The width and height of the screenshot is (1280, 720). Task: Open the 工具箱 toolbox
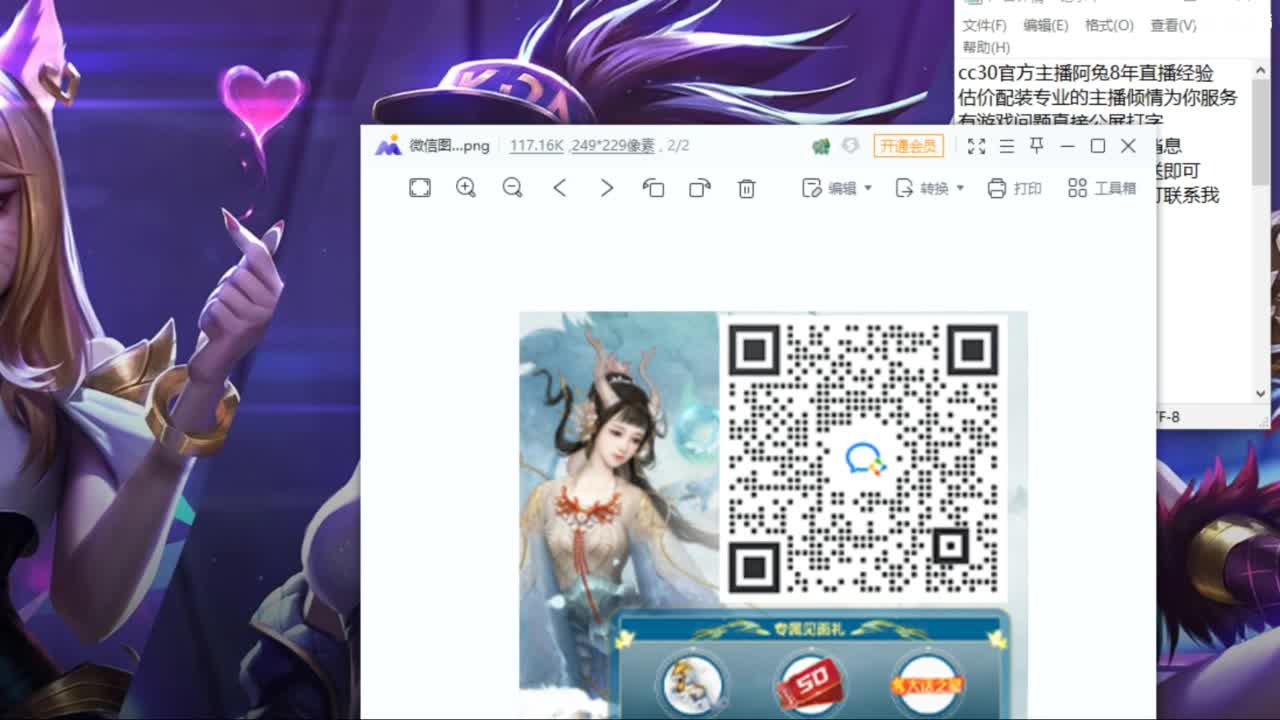[x=1102, y=188]
